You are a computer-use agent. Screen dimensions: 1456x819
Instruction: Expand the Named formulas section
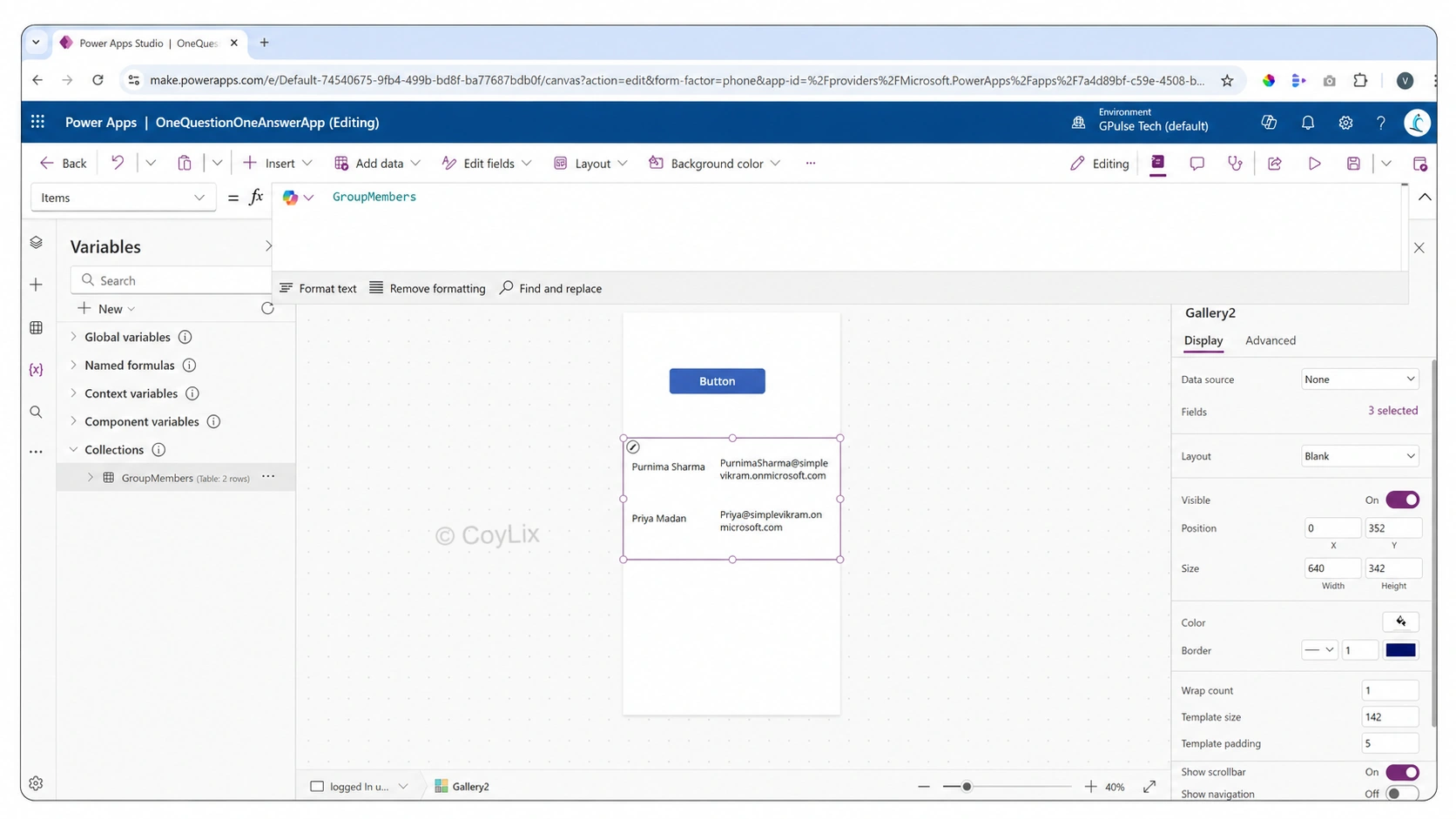pos(73,365)
